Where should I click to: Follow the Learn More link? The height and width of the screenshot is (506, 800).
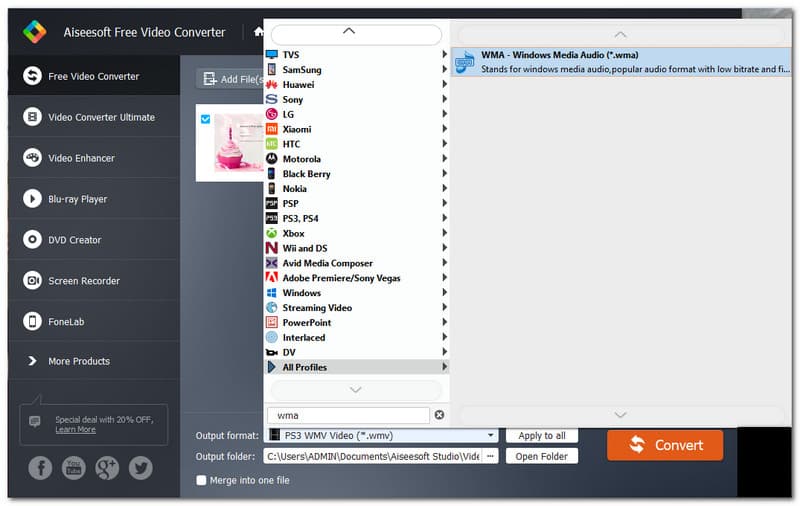pos(76,429)
